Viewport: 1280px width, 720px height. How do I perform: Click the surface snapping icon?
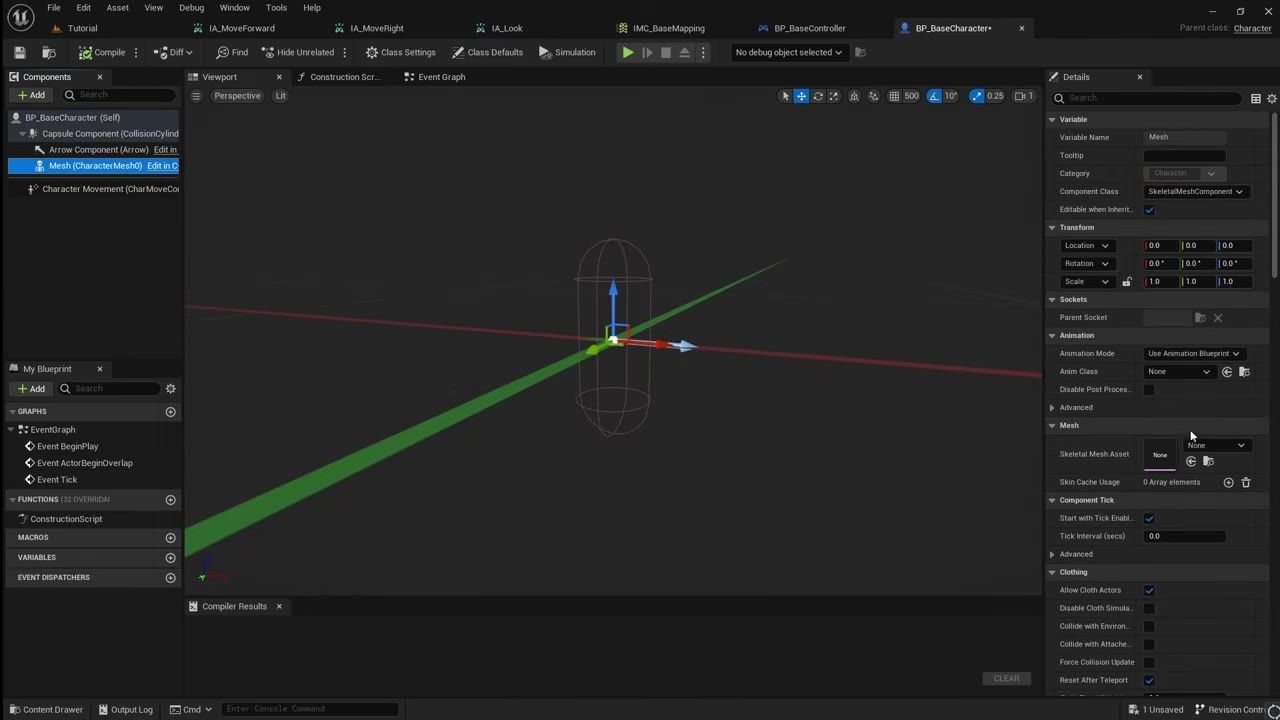point(874,96)
